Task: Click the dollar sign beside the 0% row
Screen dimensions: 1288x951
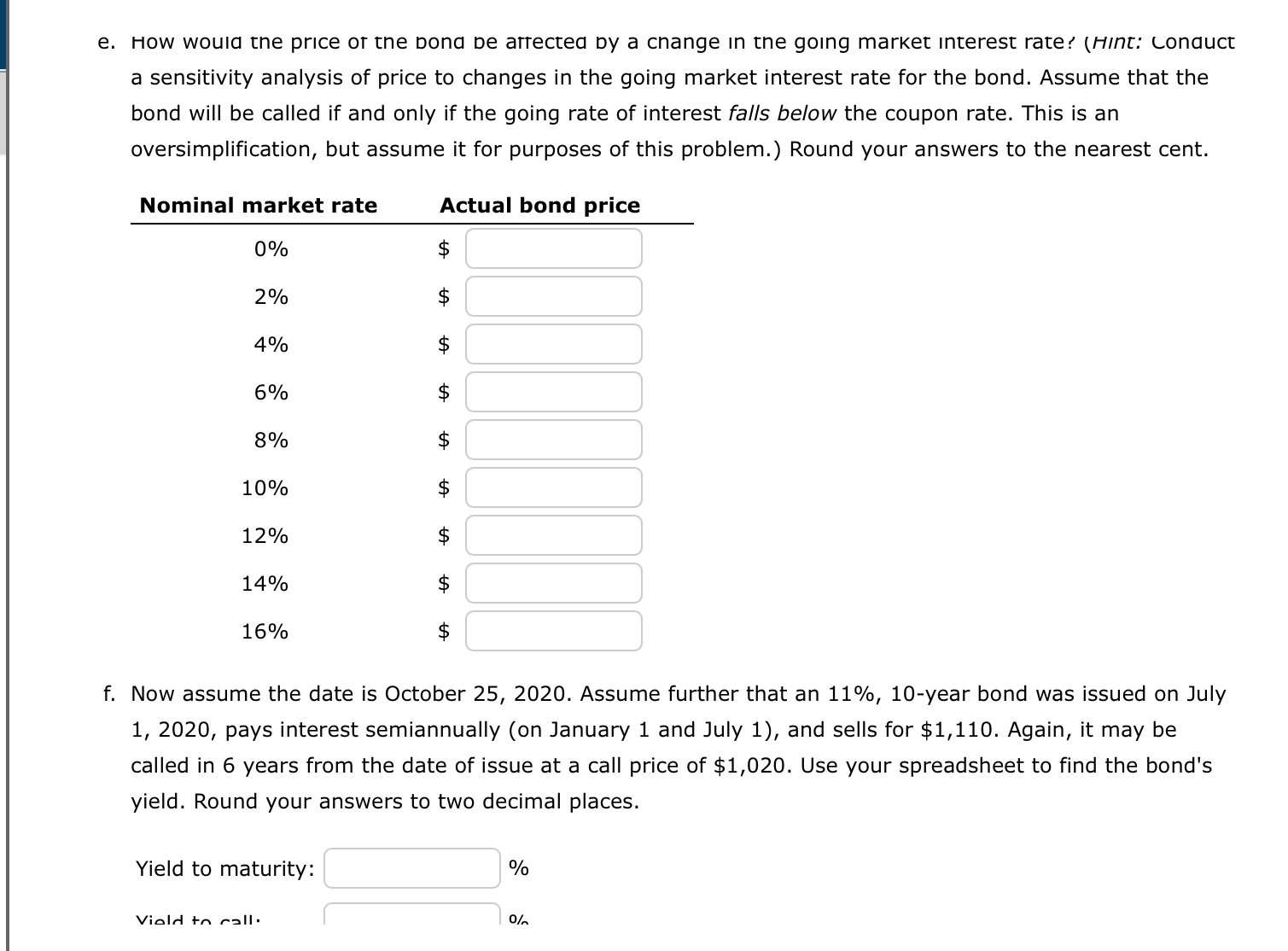Action: click(443, 248)
